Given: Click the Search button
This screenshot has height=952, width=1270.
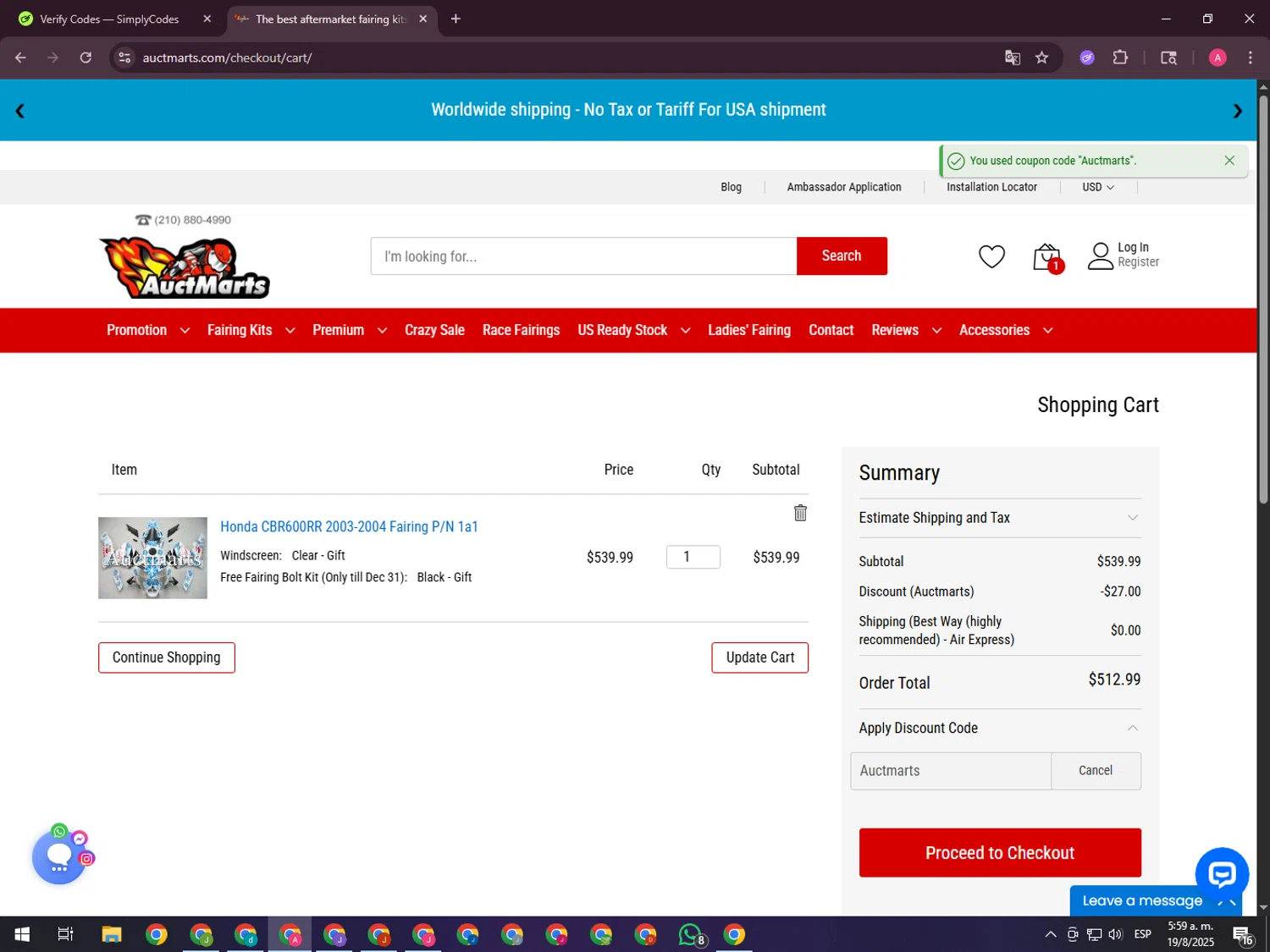Looking at the screenshot, I should point(842,256).
